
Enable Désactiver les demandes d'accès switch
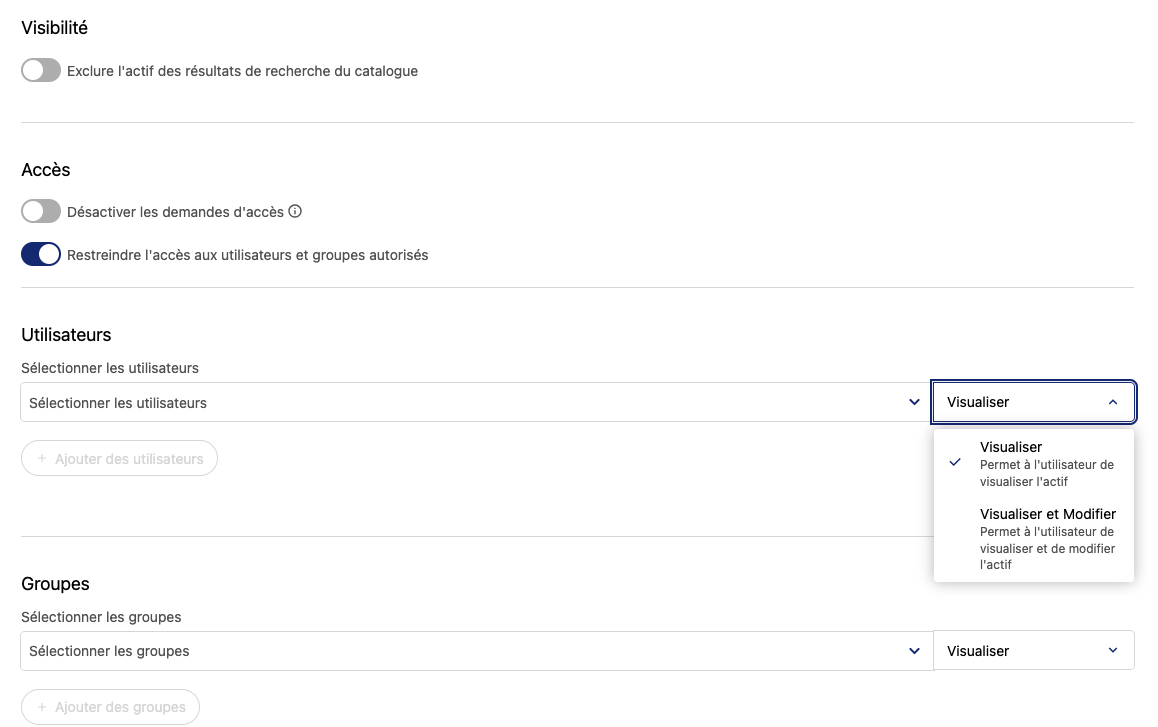click(x=41, y=212)
